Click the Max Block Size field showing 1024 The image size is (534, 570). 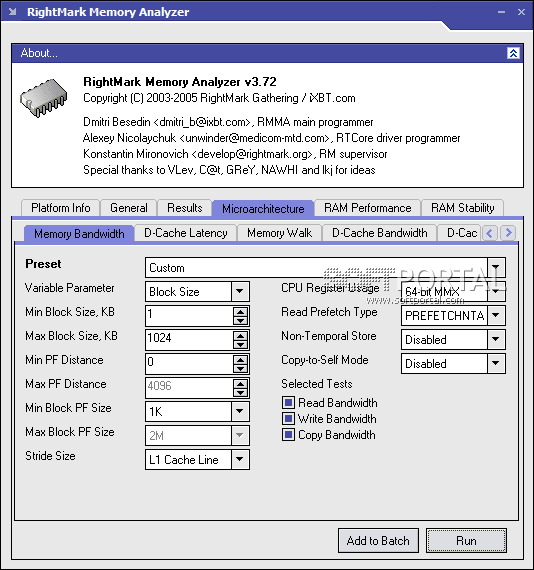(189, 339)
